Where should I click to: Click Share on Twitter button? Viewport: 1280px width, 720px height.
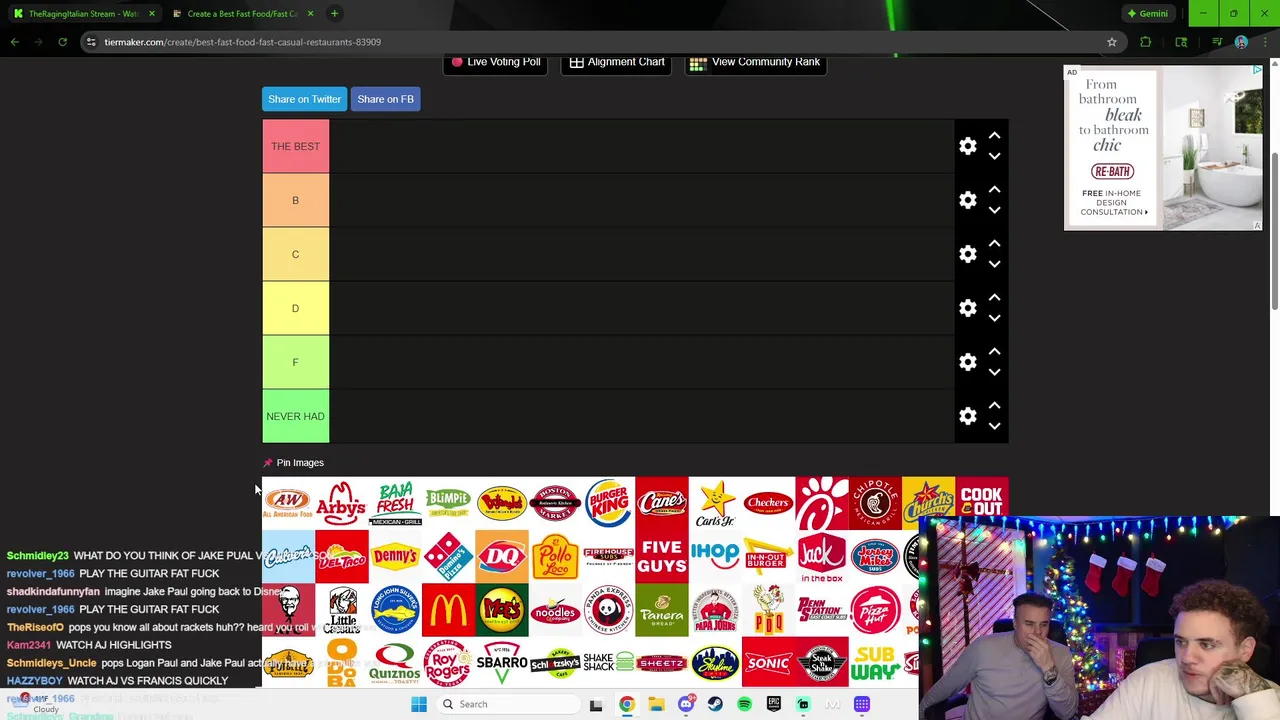304,99
